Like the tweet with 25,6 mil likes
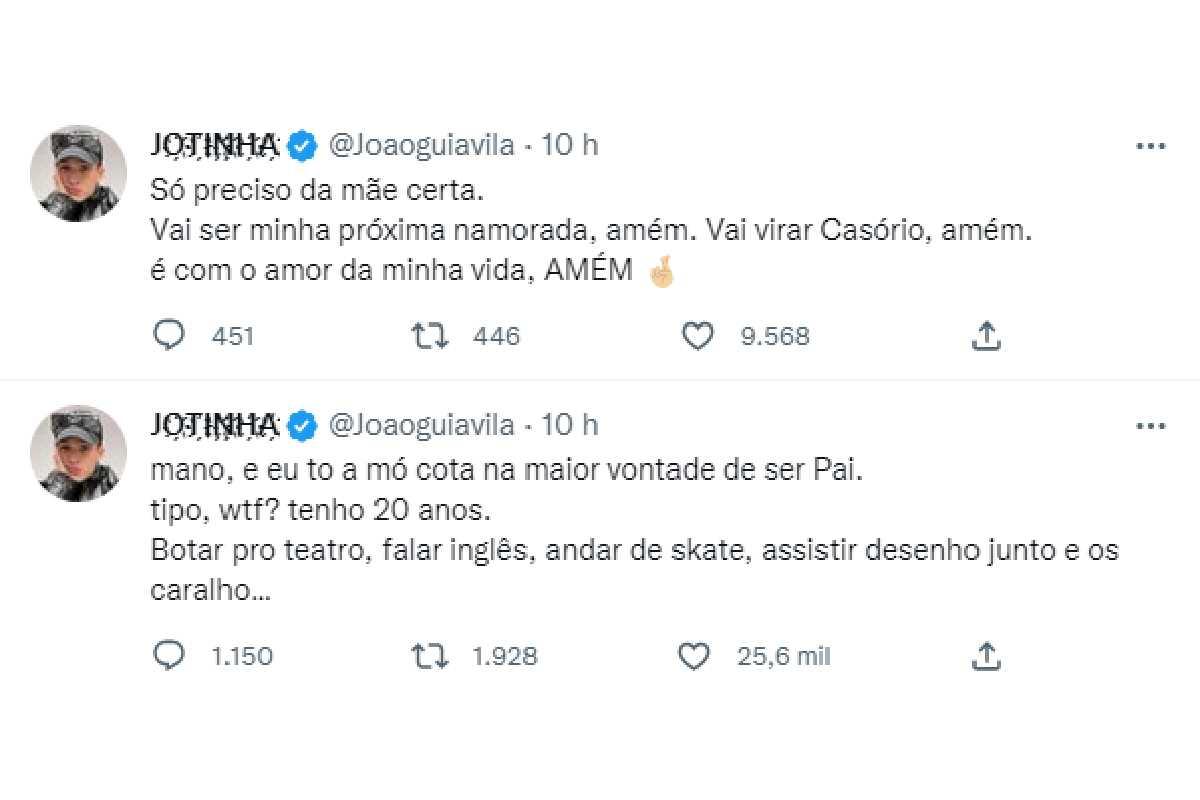Viewport: 1200px width, 800px height. tap(693, 656)
